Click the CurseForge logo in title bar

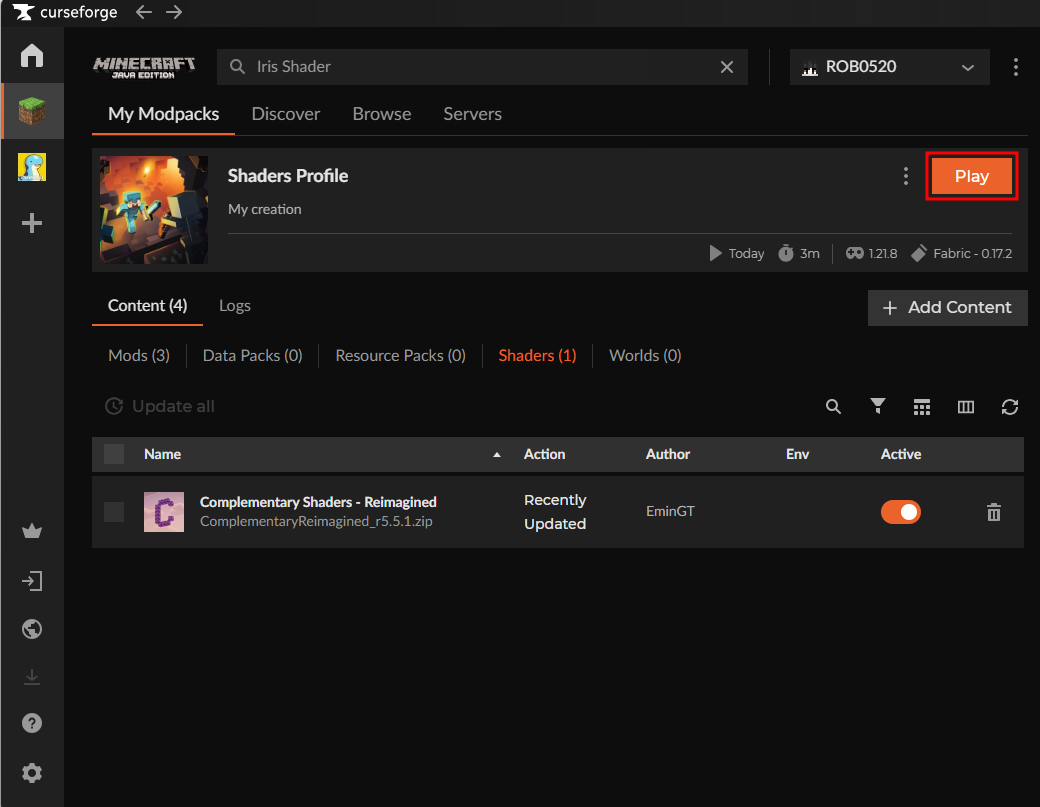click(65, 12)
